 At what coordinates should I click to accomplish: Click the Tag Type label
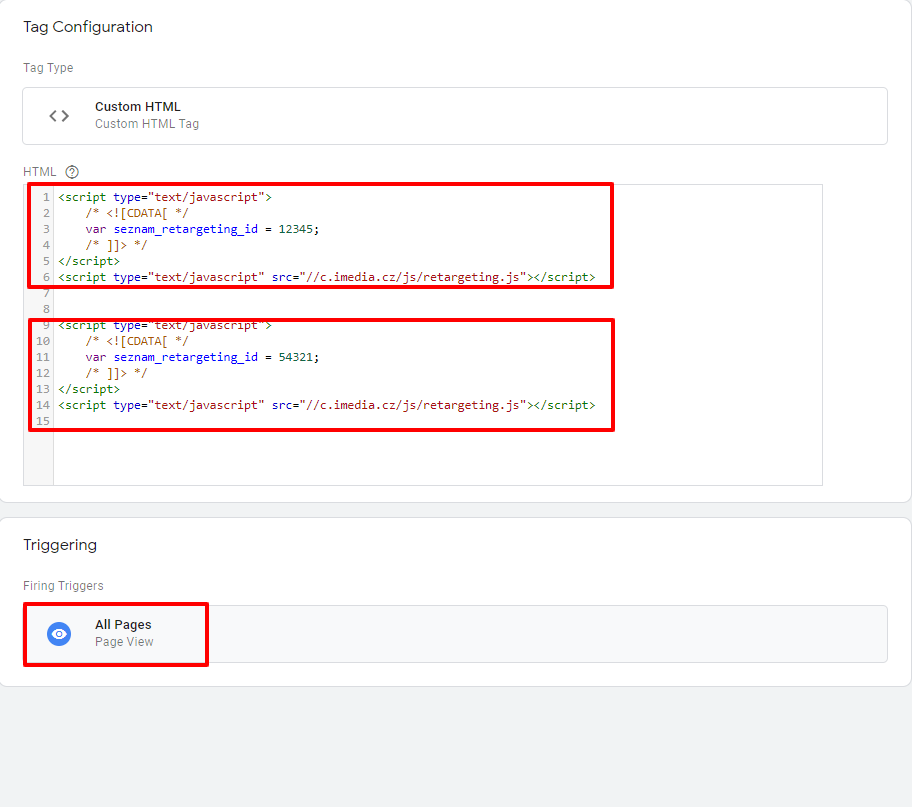tap(48, 67)
